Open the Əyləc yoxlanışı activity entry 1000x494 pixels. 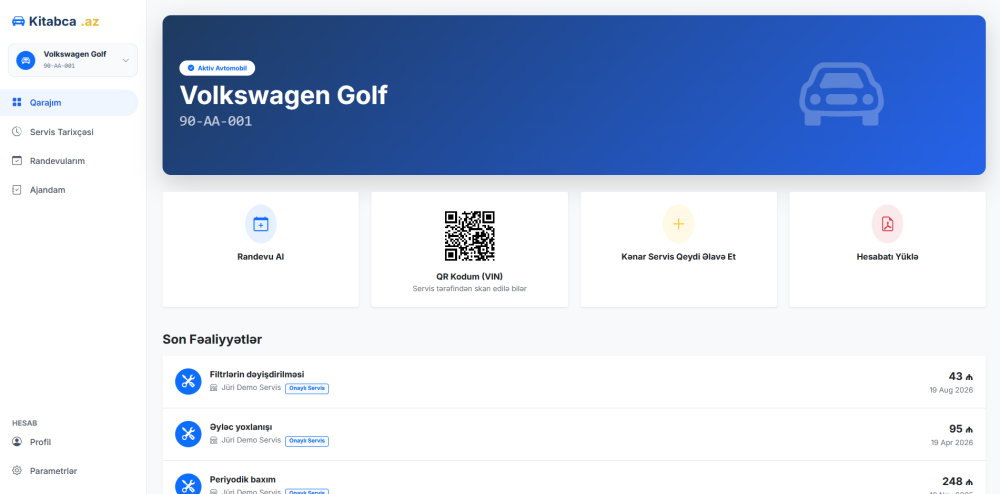tap(574, 434)
